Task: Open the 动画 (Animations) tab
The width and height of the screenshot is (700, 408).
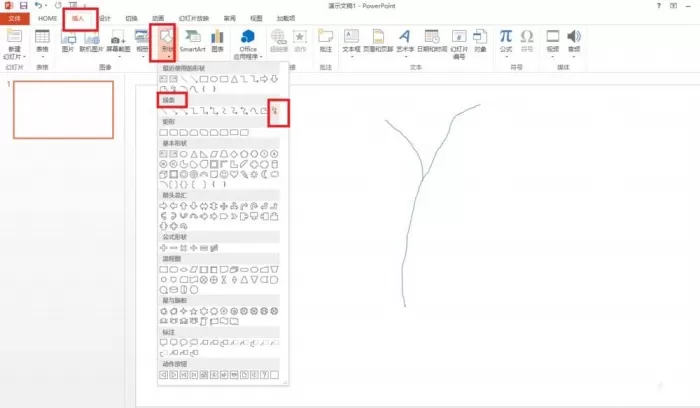Action: (x=158, y=18)
